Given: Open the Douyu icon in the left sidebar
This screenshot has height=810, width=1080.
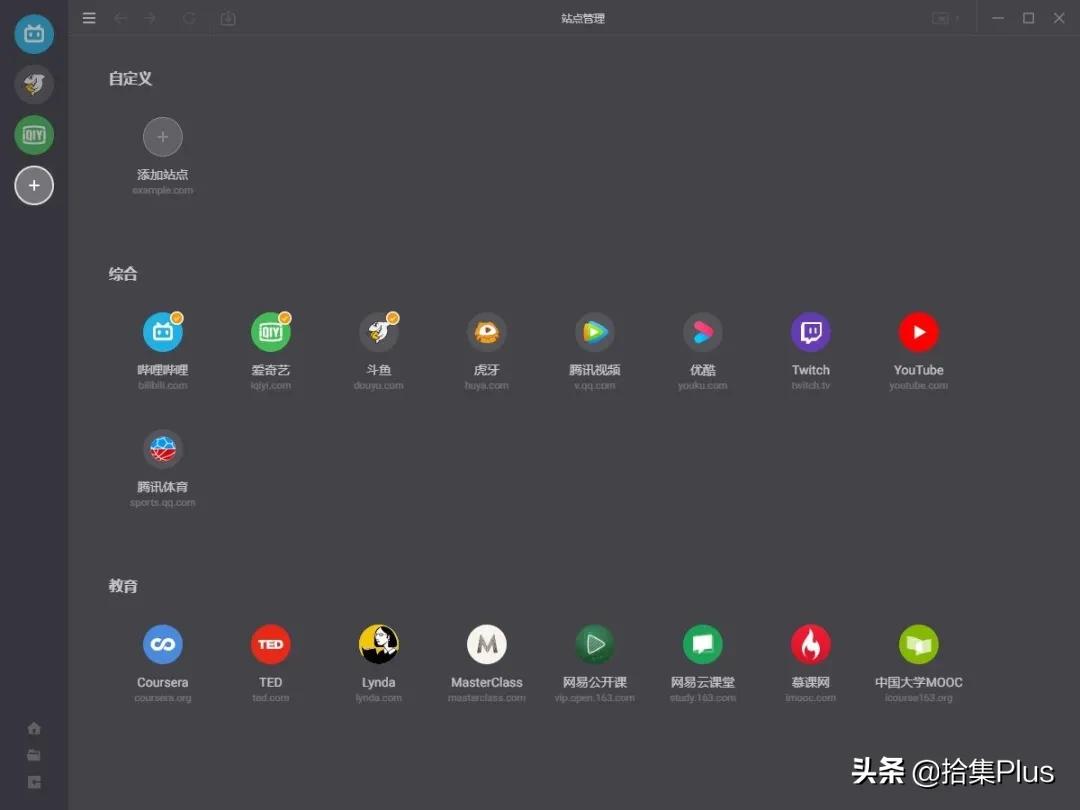Looking at the screenshot, I should (34, 84).
